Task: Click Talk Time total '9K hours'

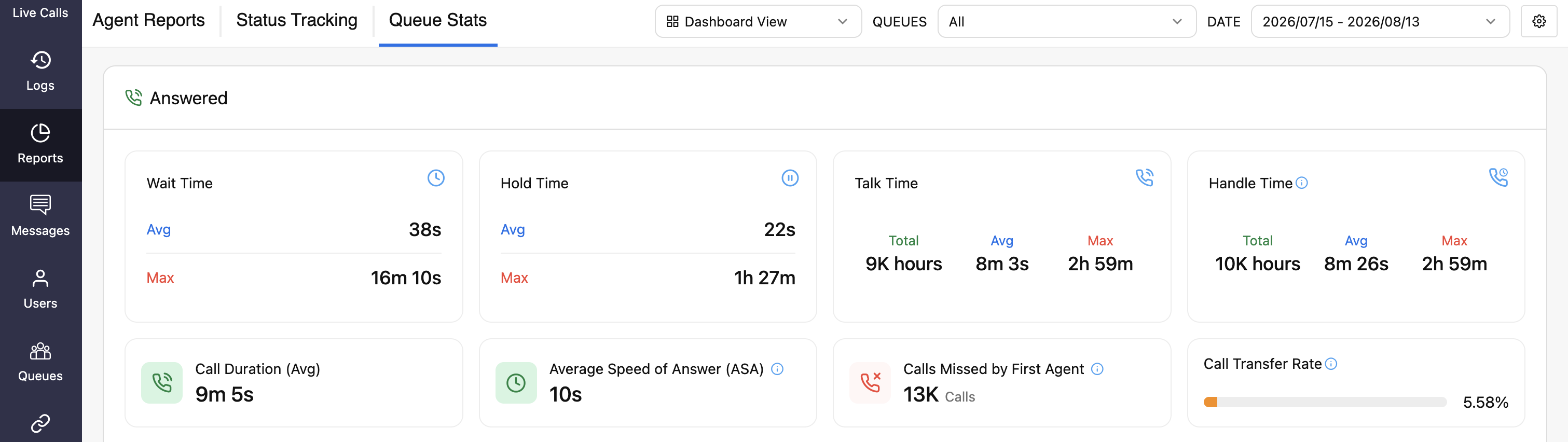Action: click(x=903, y=264)
